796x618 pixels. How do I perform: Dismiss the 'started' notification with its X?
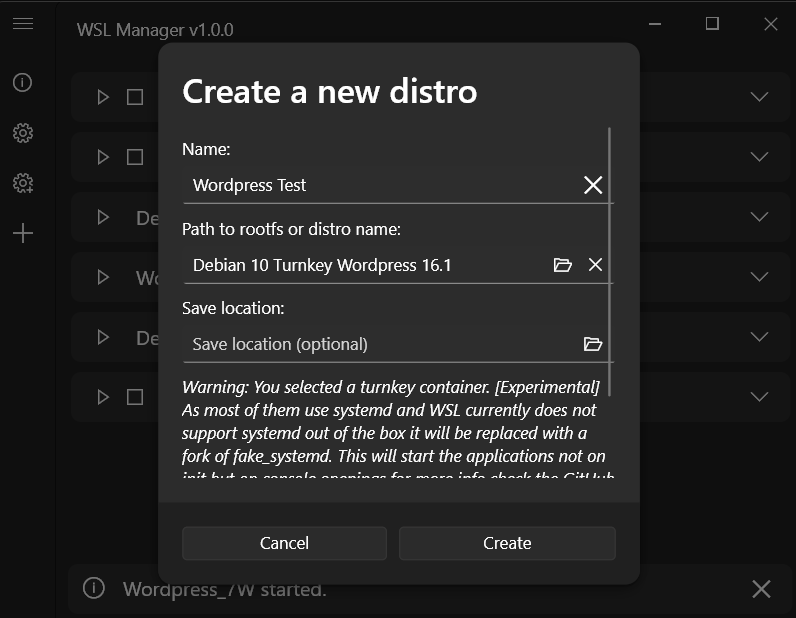pos(761,589)
